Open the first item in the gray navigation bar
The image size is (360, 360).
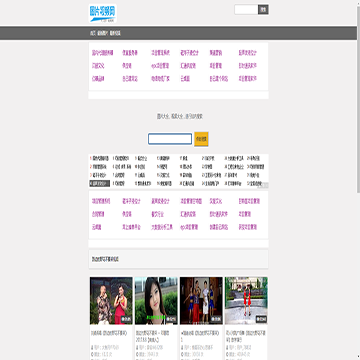click(93, 33)
